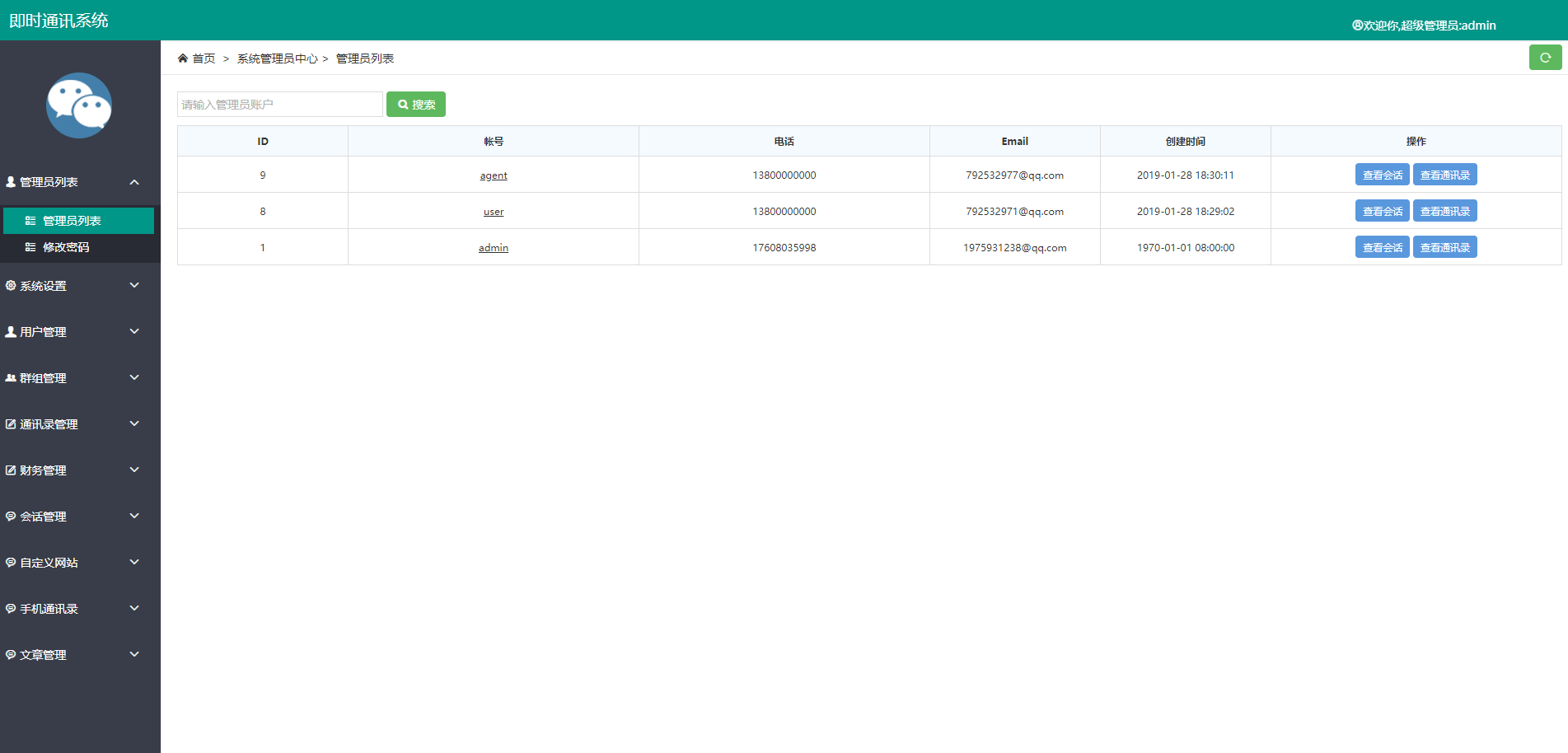Screen dimensions: 1568x753
Task: Click the green 搜索 search button
Action: (x=416, y=105)
